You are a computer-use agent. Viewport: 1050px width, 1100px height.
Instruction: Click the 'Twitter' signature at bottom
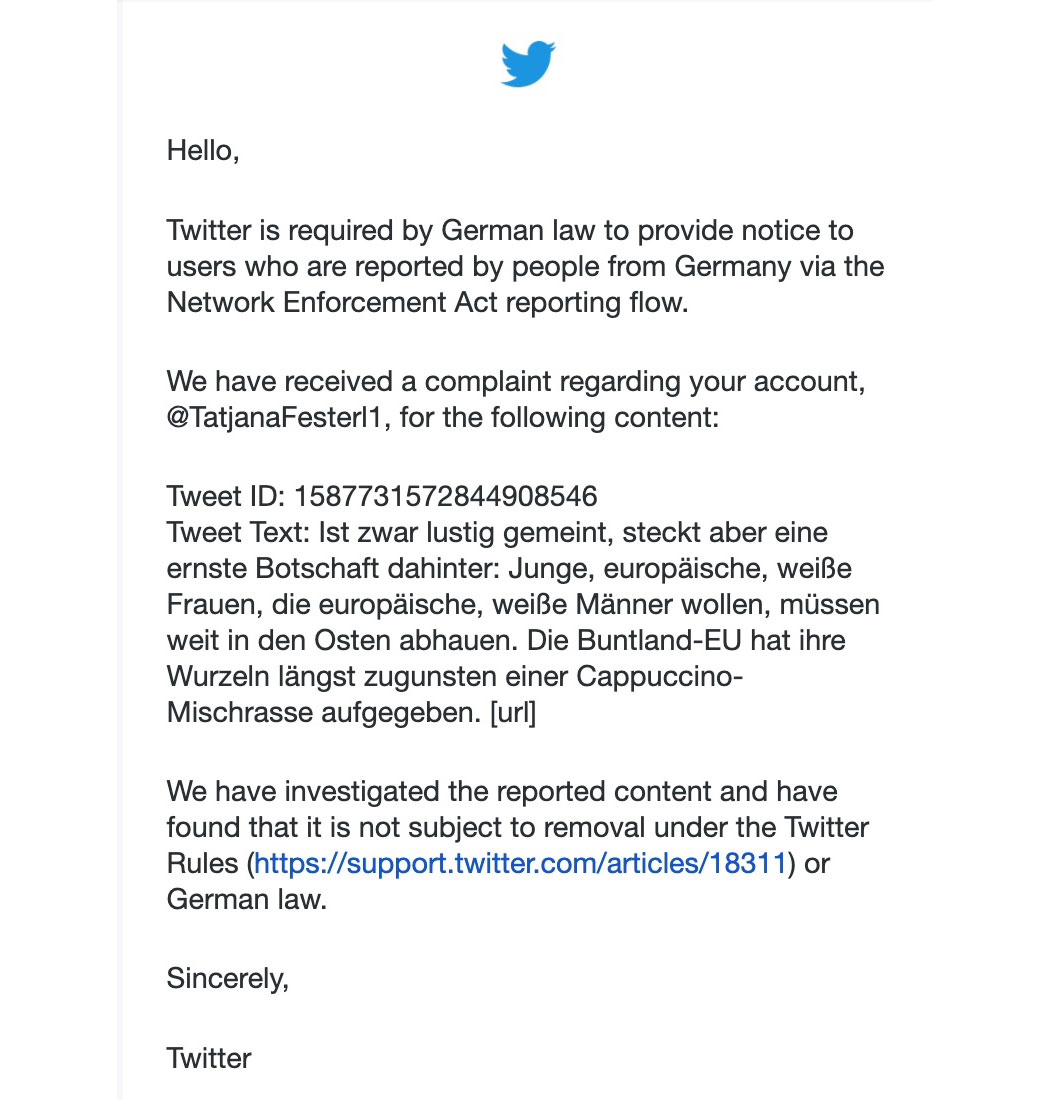209,1058
